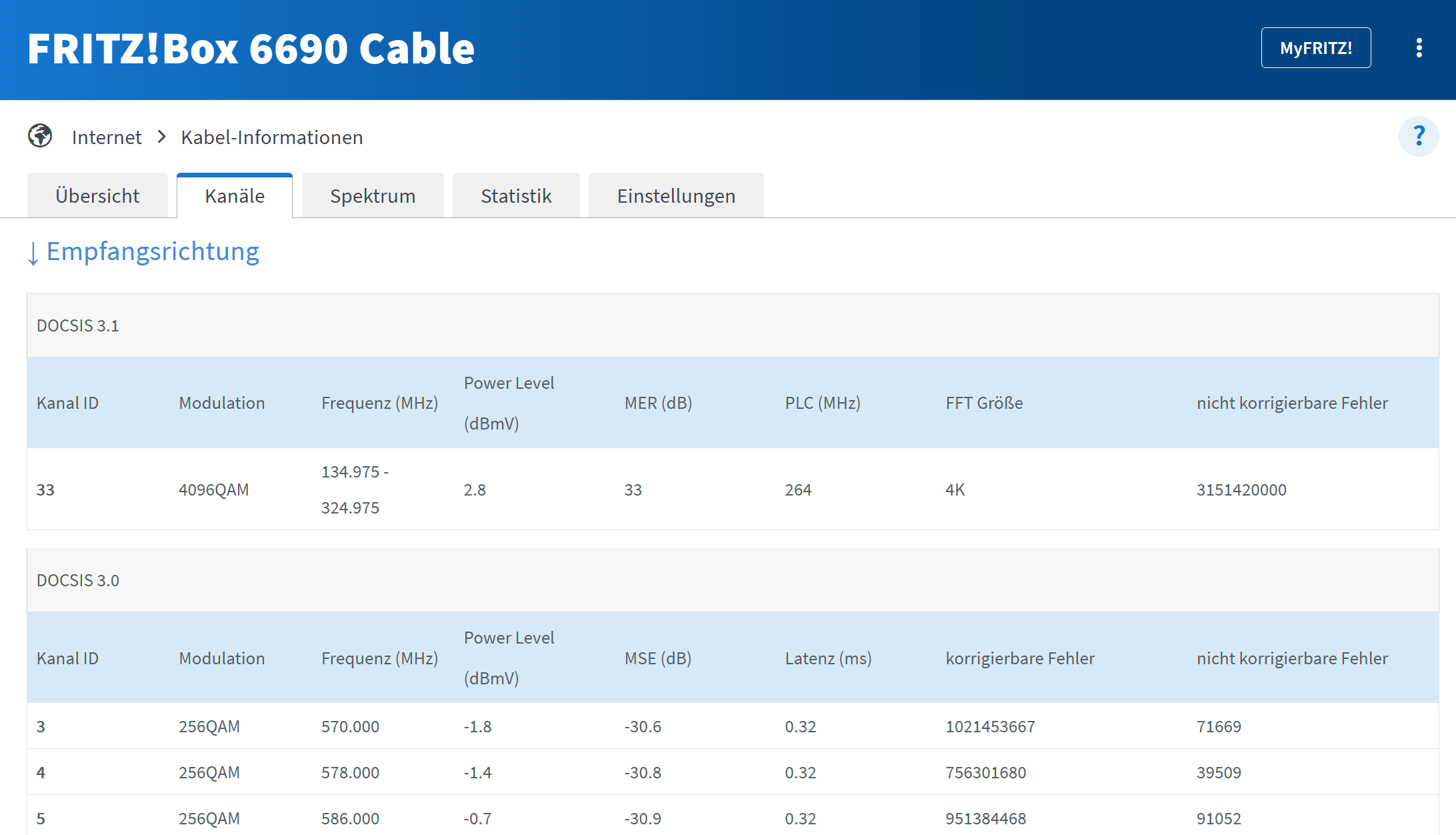Open the three-dot options menu

[x=1419, y=48]
